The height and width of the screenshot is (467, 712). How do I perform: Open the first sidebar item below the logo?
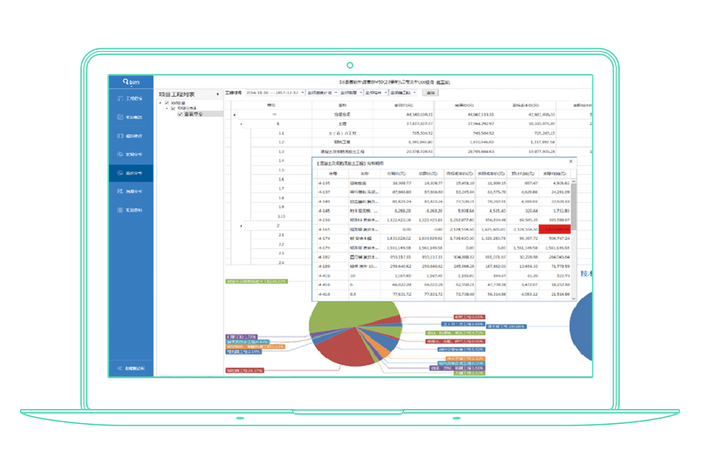131,98
